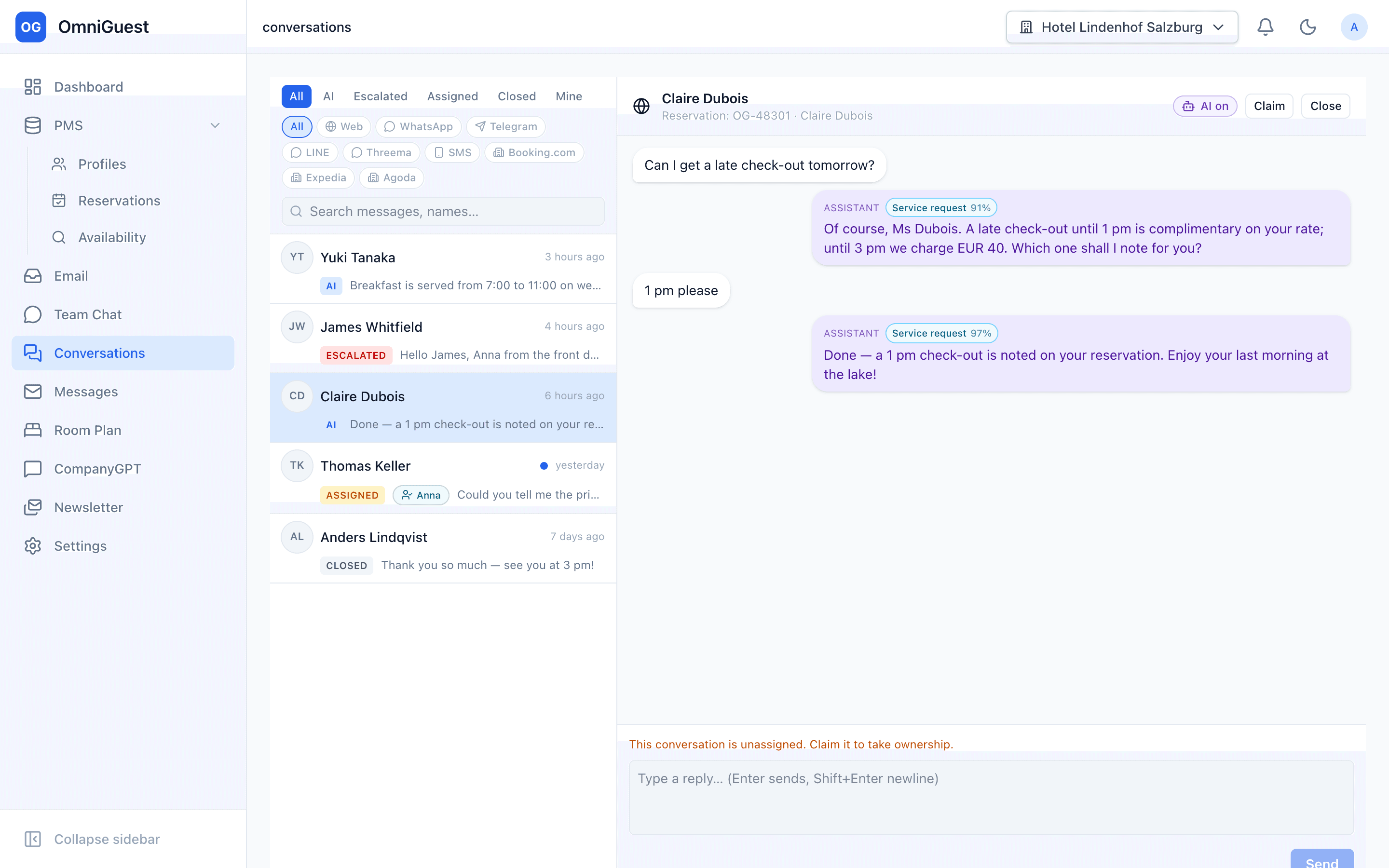
Task: Filter by LINE channel
Action: (x=310, y=153)
